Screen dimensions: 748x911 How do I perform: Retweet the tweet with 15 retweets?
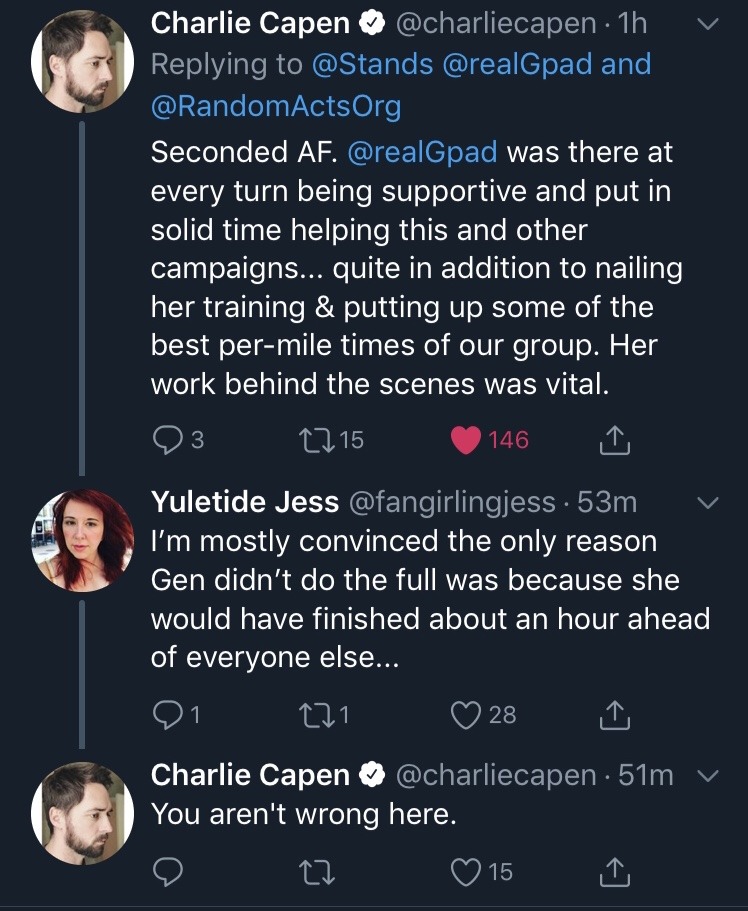313,440
